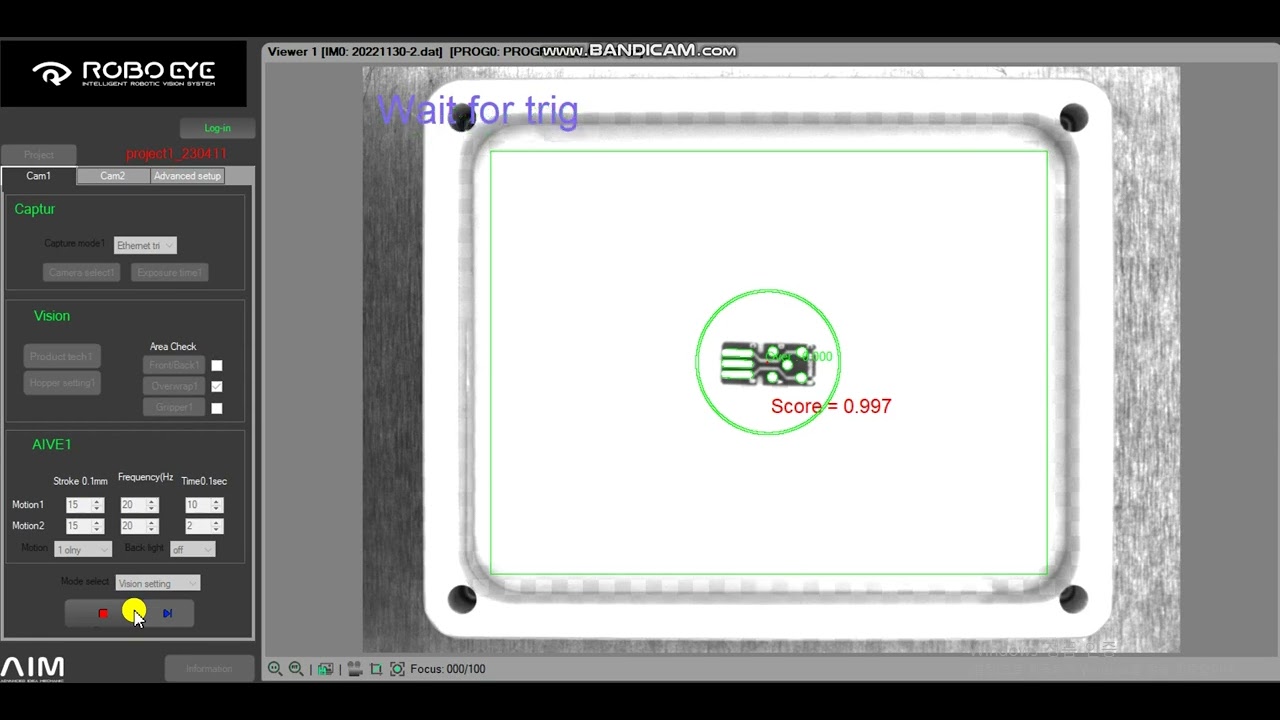The image size is (1280, 720).
Task: Click the project1_230411 project name
Action: 177,154
